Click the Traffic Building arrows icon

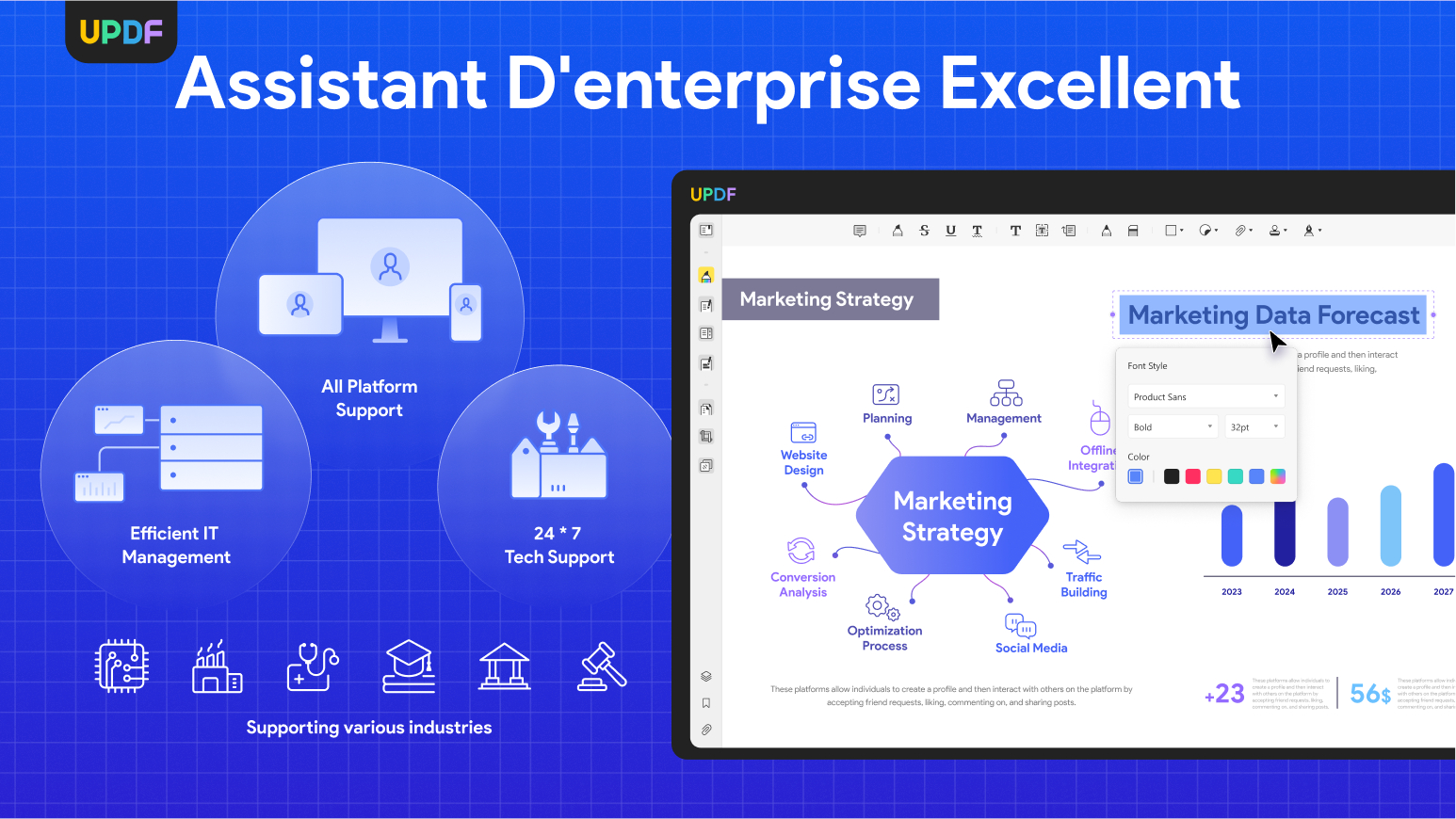coord(1081,552)
